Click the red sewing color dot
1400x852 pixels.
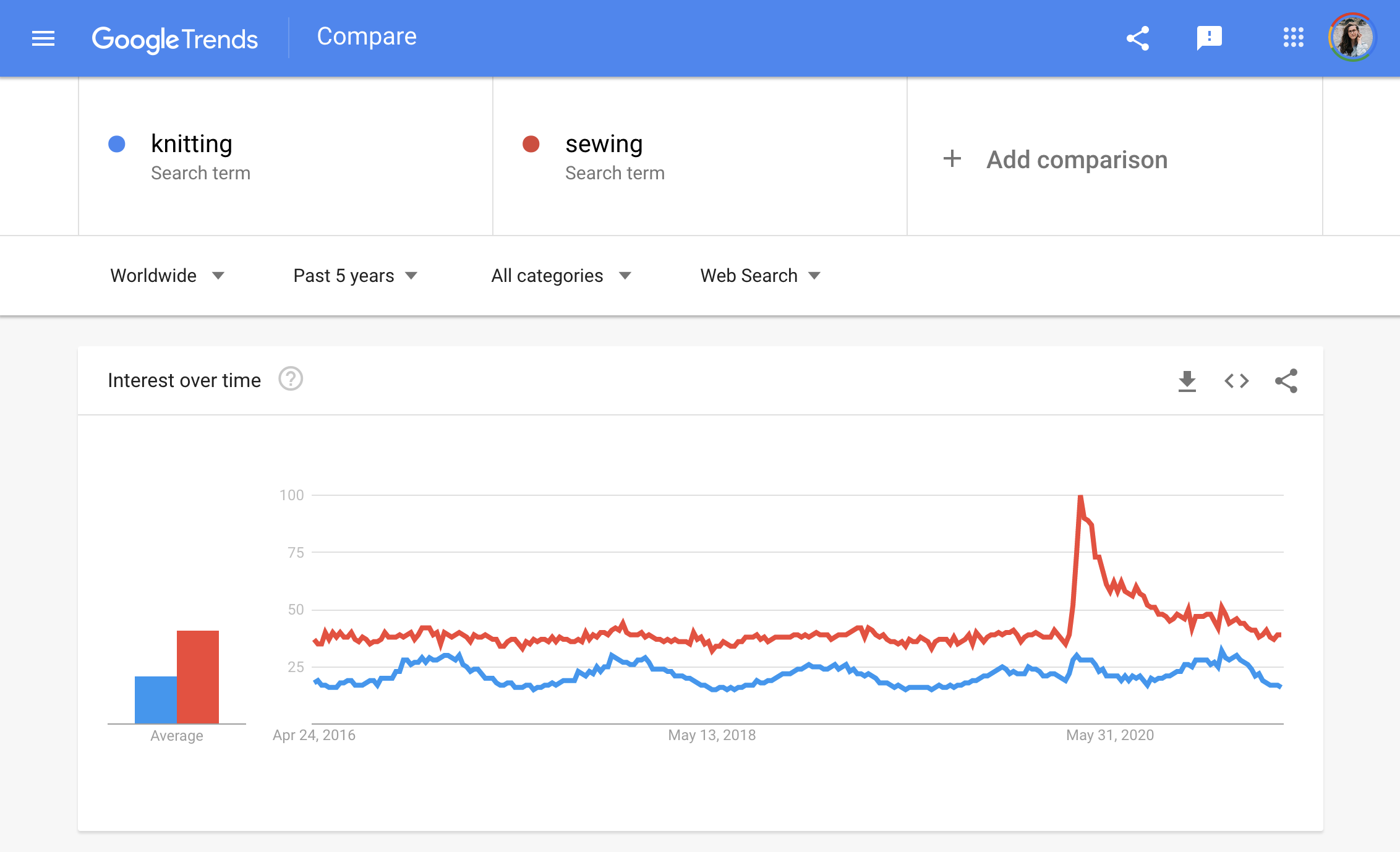click(x=531, y=144)
